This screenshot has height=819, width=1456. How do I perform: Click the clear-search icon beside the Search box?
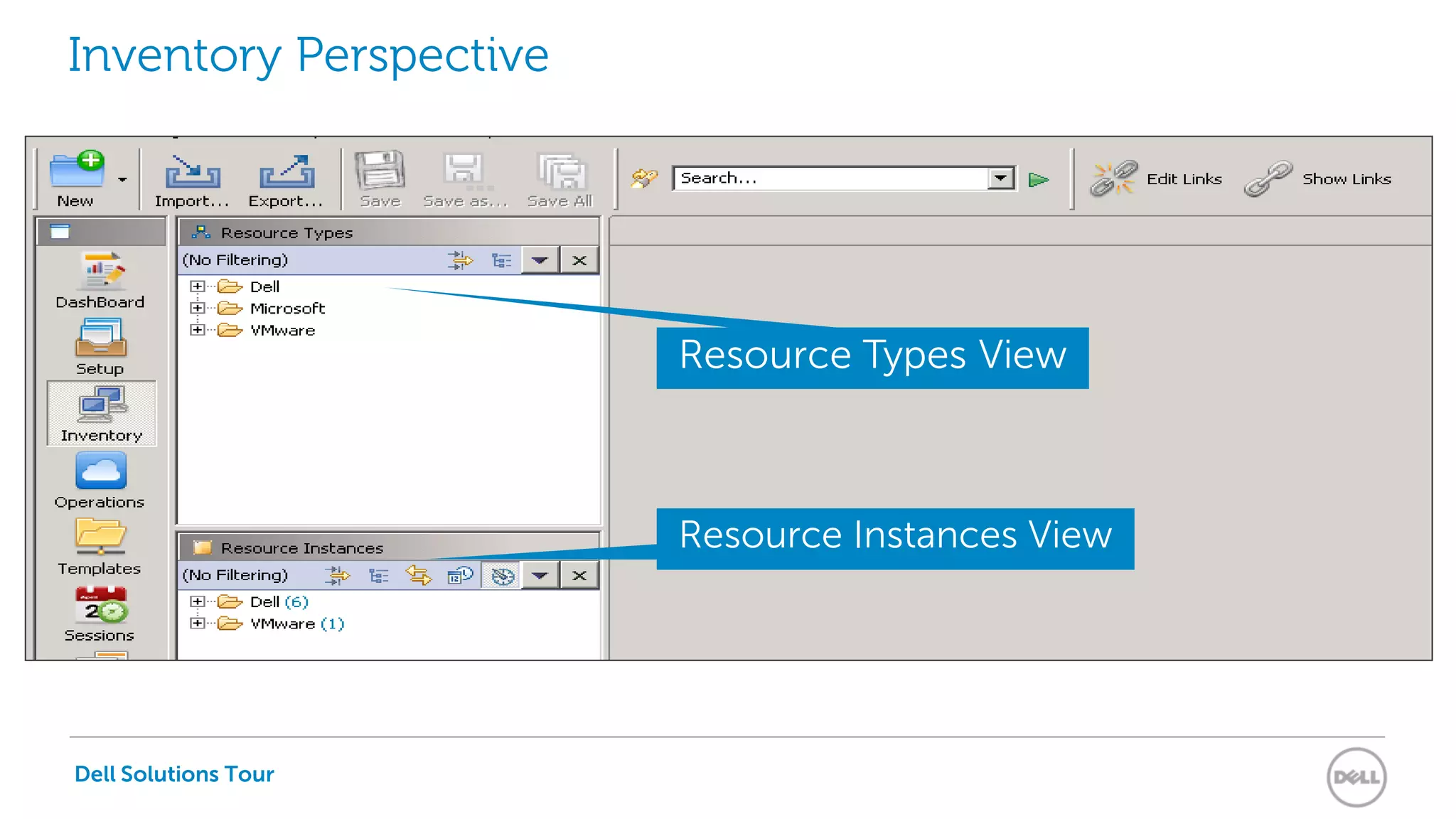click(644, 178)
